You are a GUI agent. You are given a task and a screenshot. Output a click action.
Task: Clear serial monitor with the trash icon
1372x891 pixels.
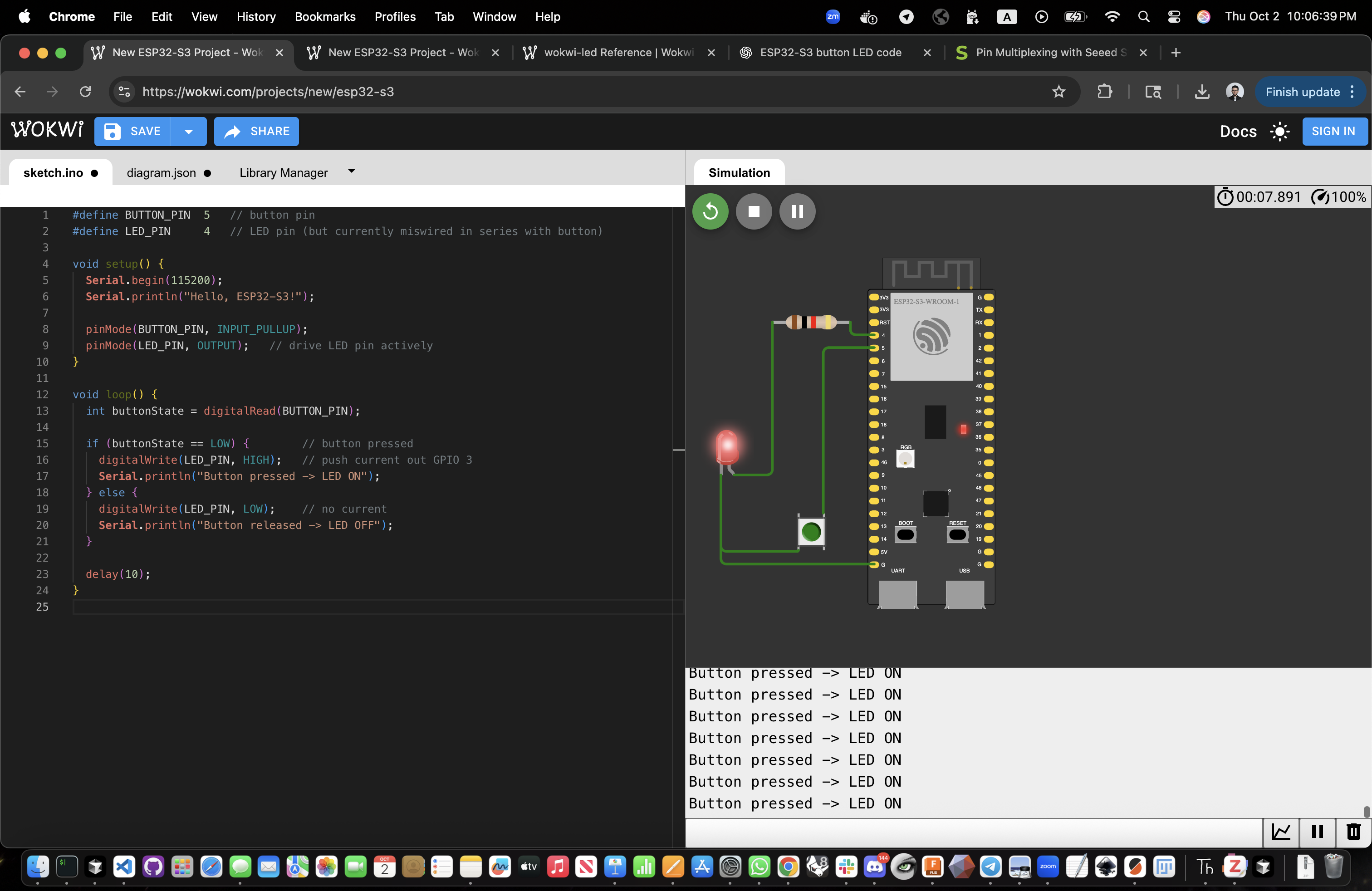click(x=1353, y=832)
